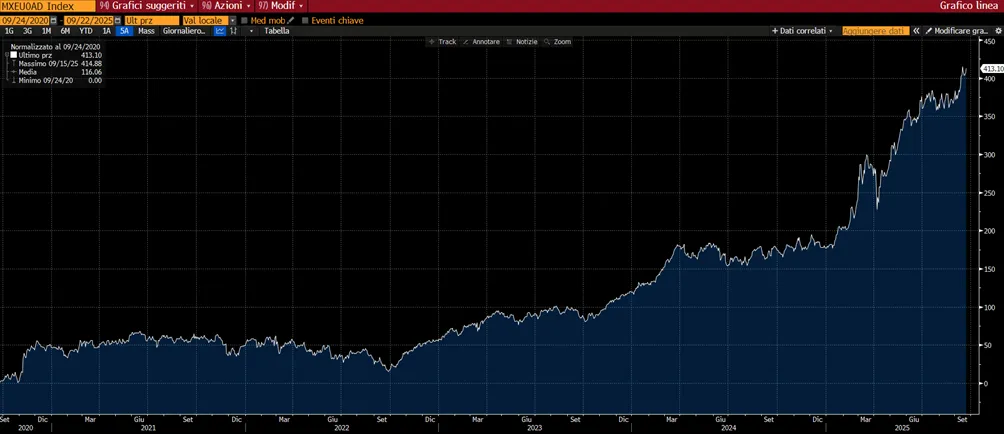
Task: Open the Giornaliero periodicity dropdown
Action: click(x=184, y=31)
